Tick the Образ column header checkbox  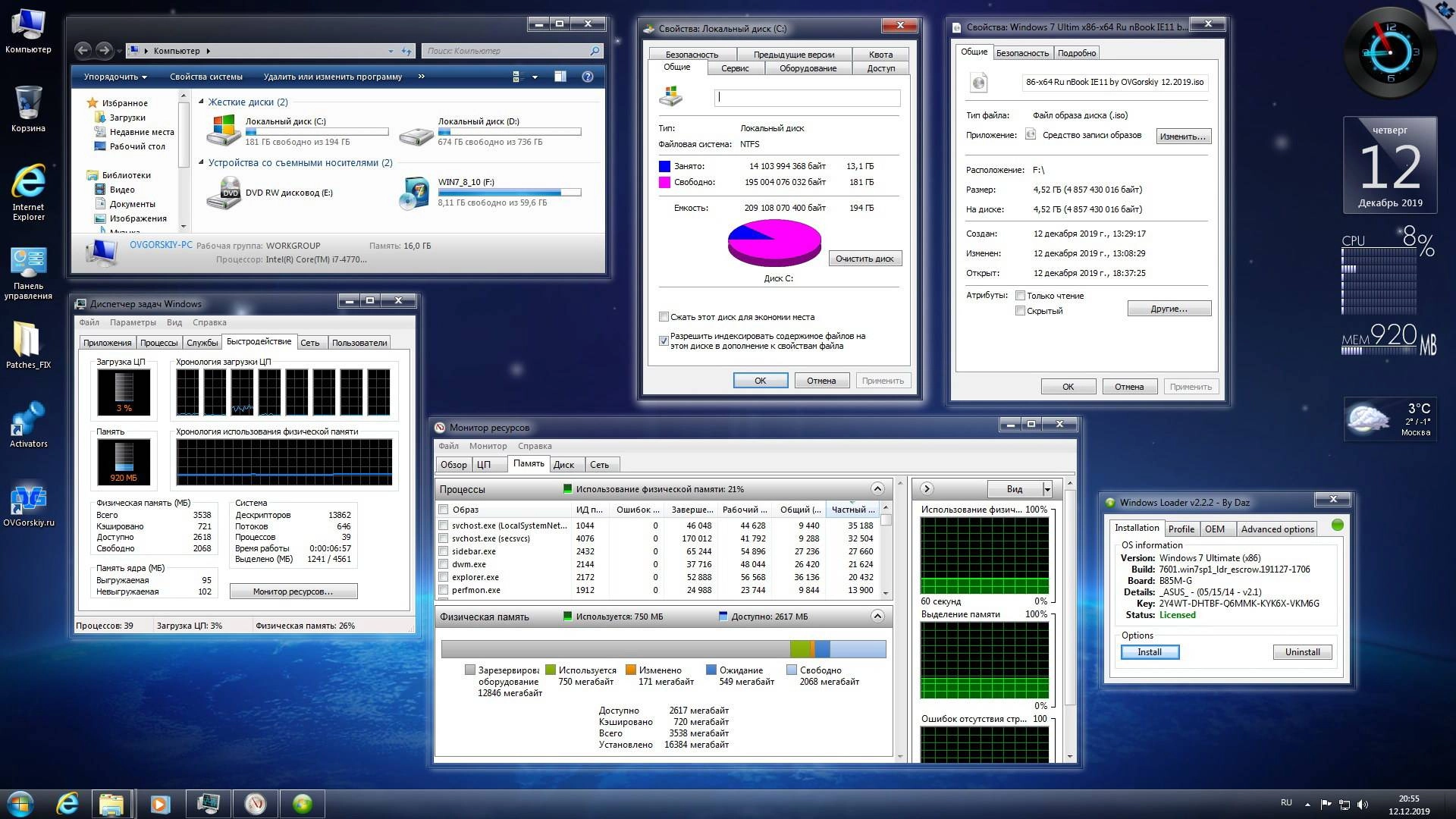click(x=444, y=510)
